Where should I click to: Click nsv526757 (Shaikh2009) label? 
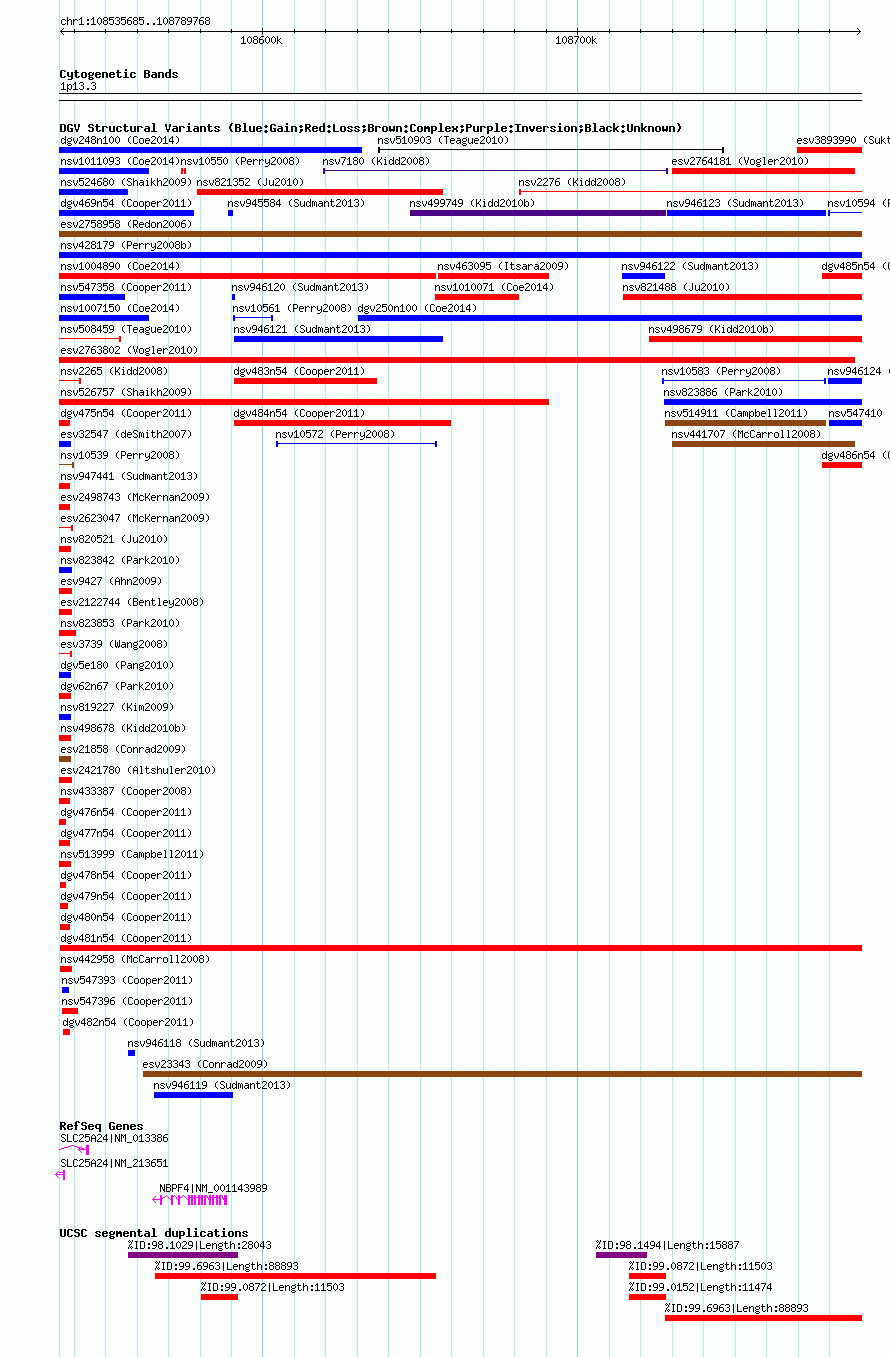[x=126, y=393]
